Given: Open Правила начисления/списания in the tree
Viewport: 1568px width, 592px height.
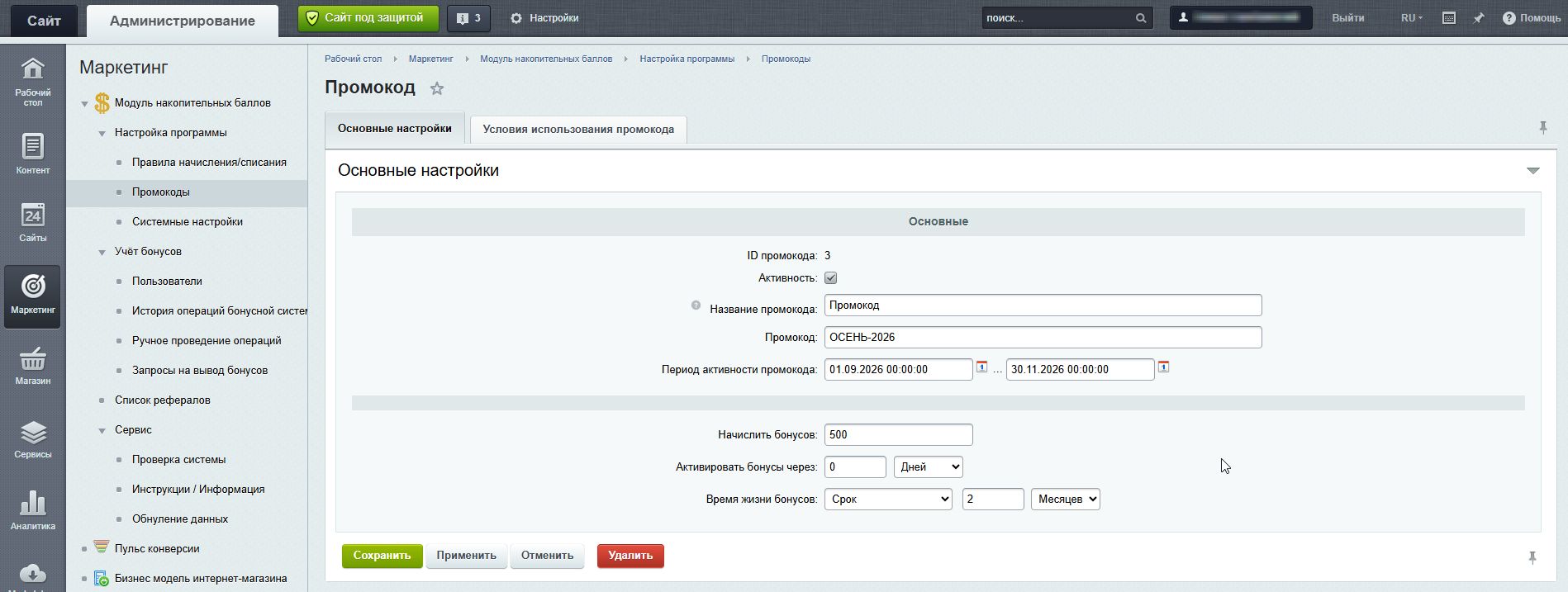Looking at the screenshot, I should [209, 163].
